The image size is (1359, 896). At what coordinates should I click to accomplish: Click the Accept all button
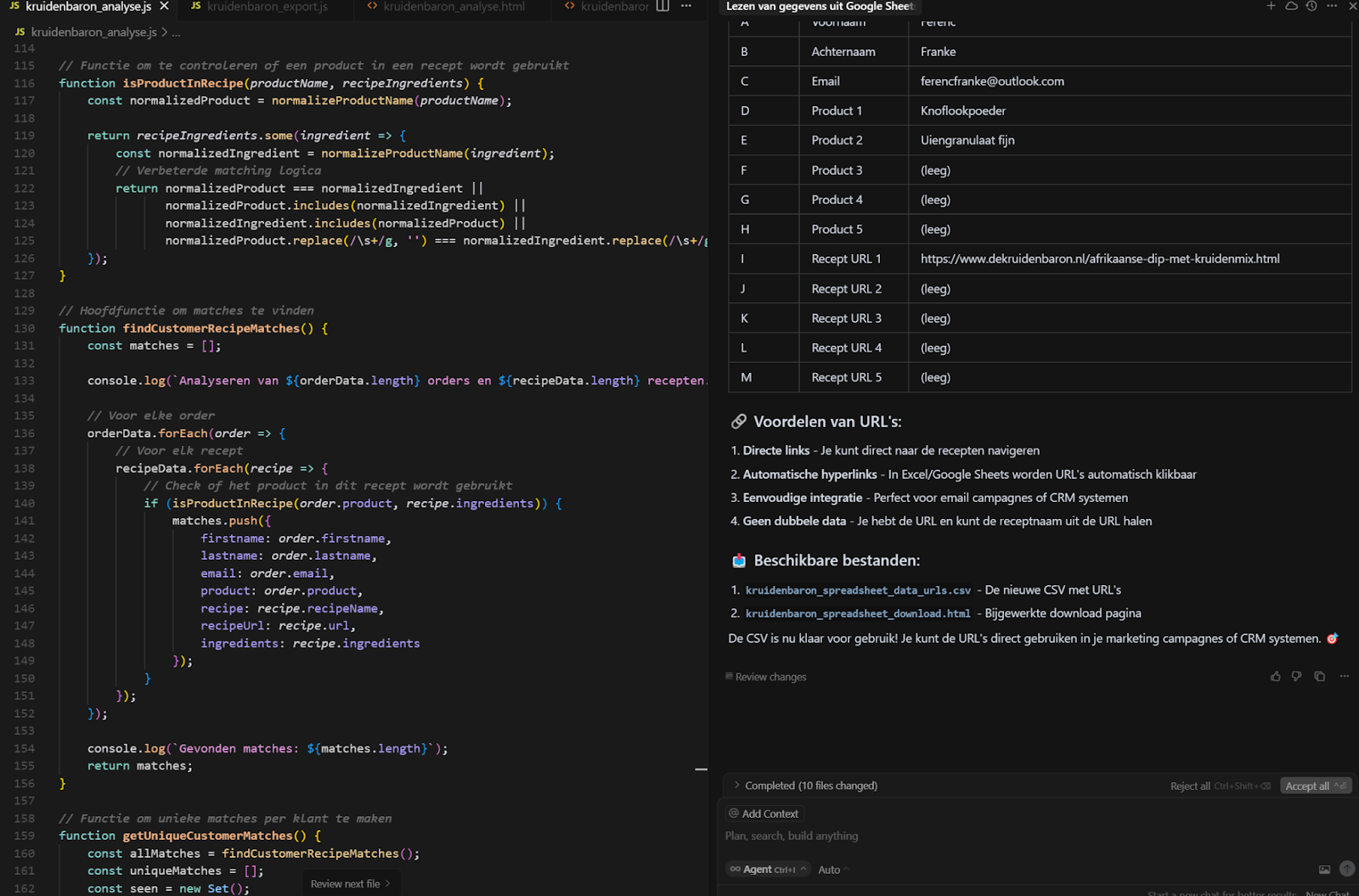pos(1307,786)
